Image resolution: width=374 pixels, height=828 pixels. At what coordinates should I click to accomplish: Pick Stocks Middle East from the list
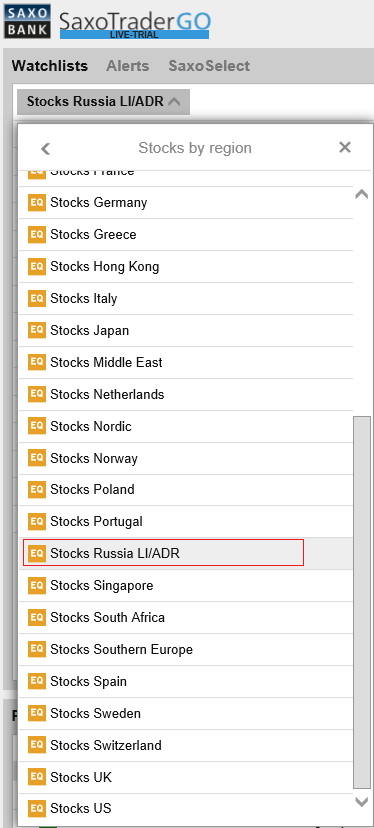tap(186, 362)
